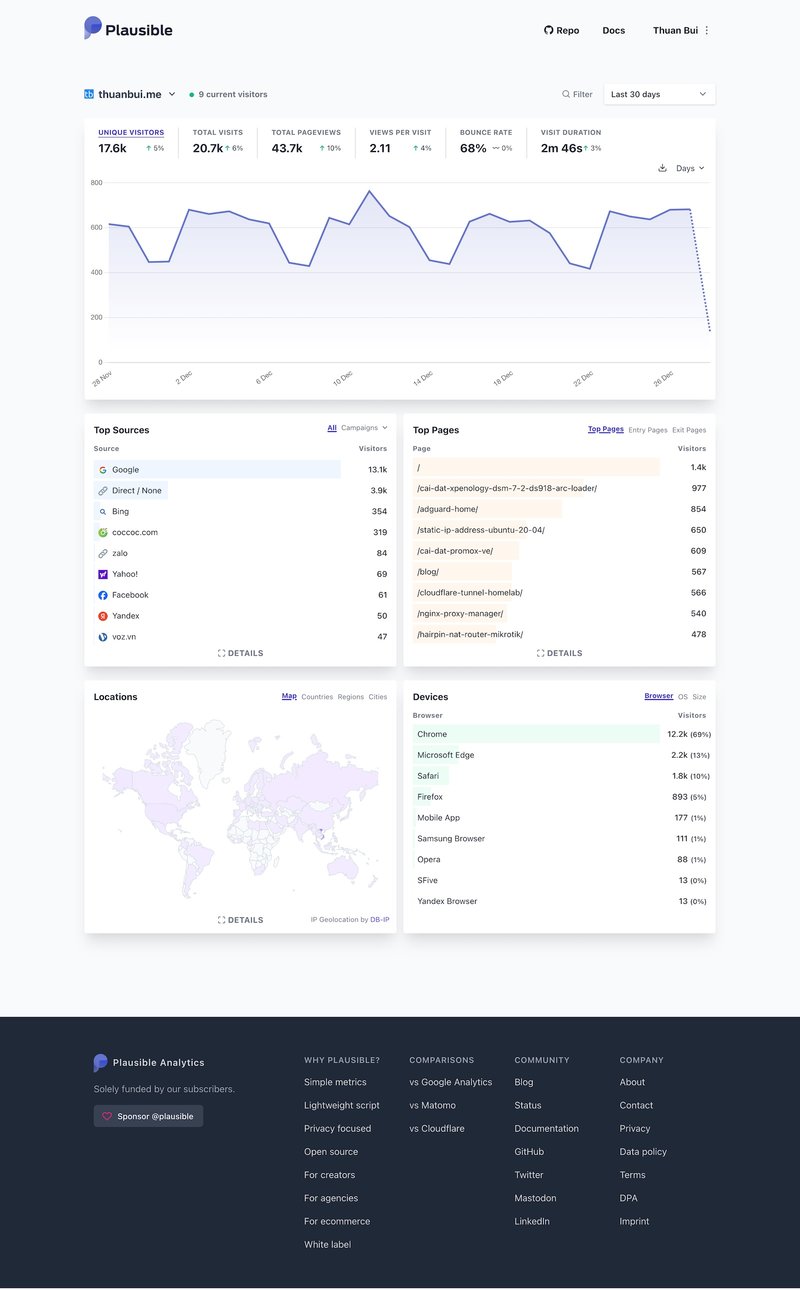Click the heart Sponsor @plausible button
Viewport: 800px width, 1290px height.
148,1116
